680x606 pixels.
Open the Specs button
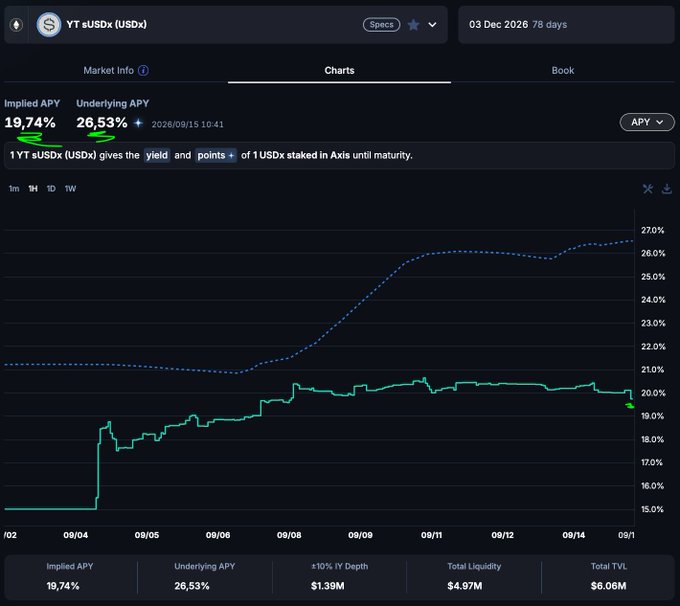(381, 25)
